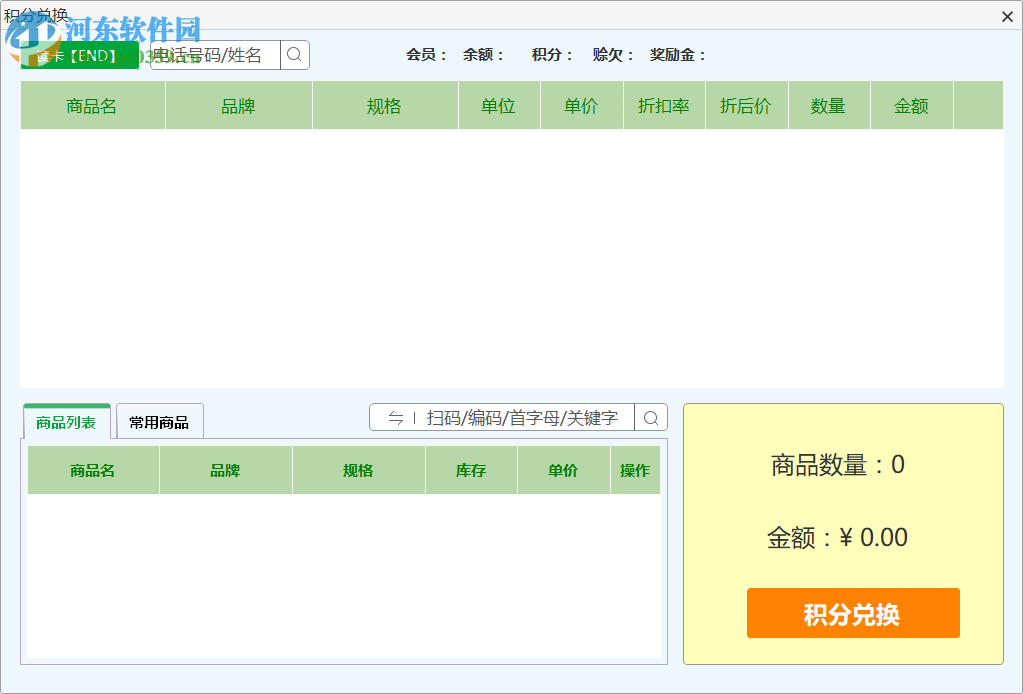This screenshot has height=694, width=1023.
Task: Click the 金额 column header
Action: click(911, 106)
